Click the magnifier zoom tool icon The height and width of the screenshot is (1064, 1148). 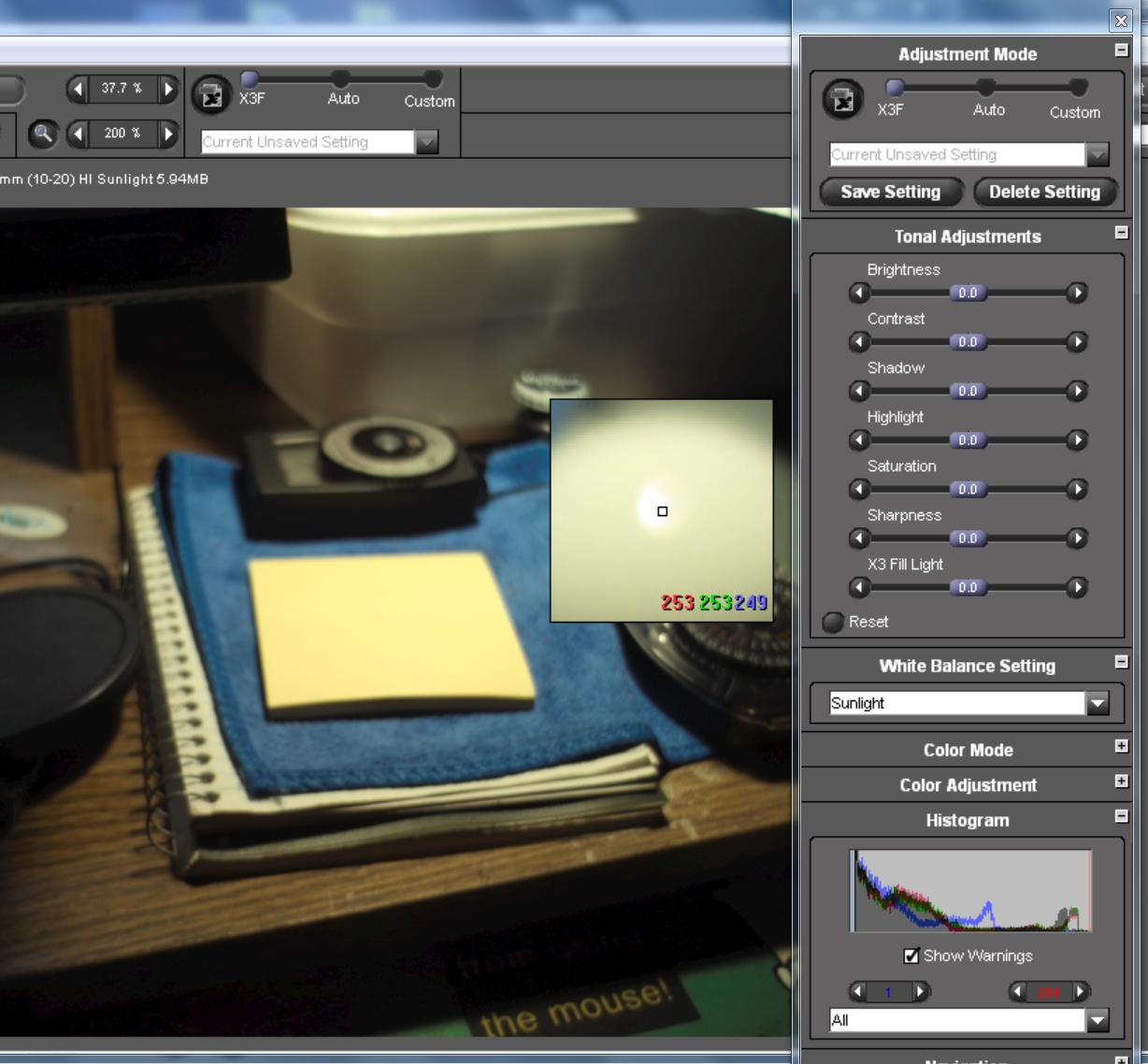click(42, 133)
